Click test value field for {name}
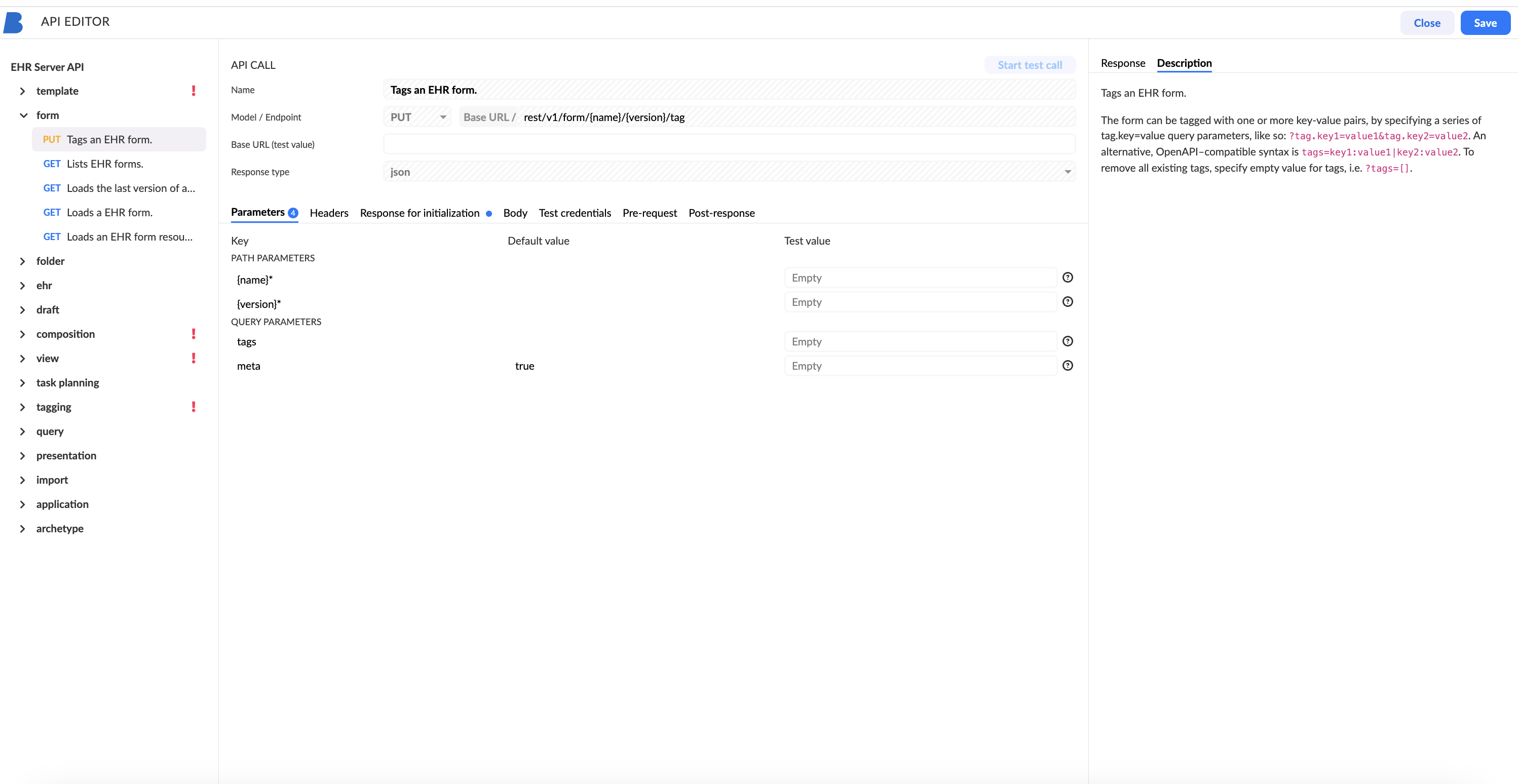Image resolution: width=1518 pixels, height=784 pixels. pyautogui.click(x=921, y=278)
